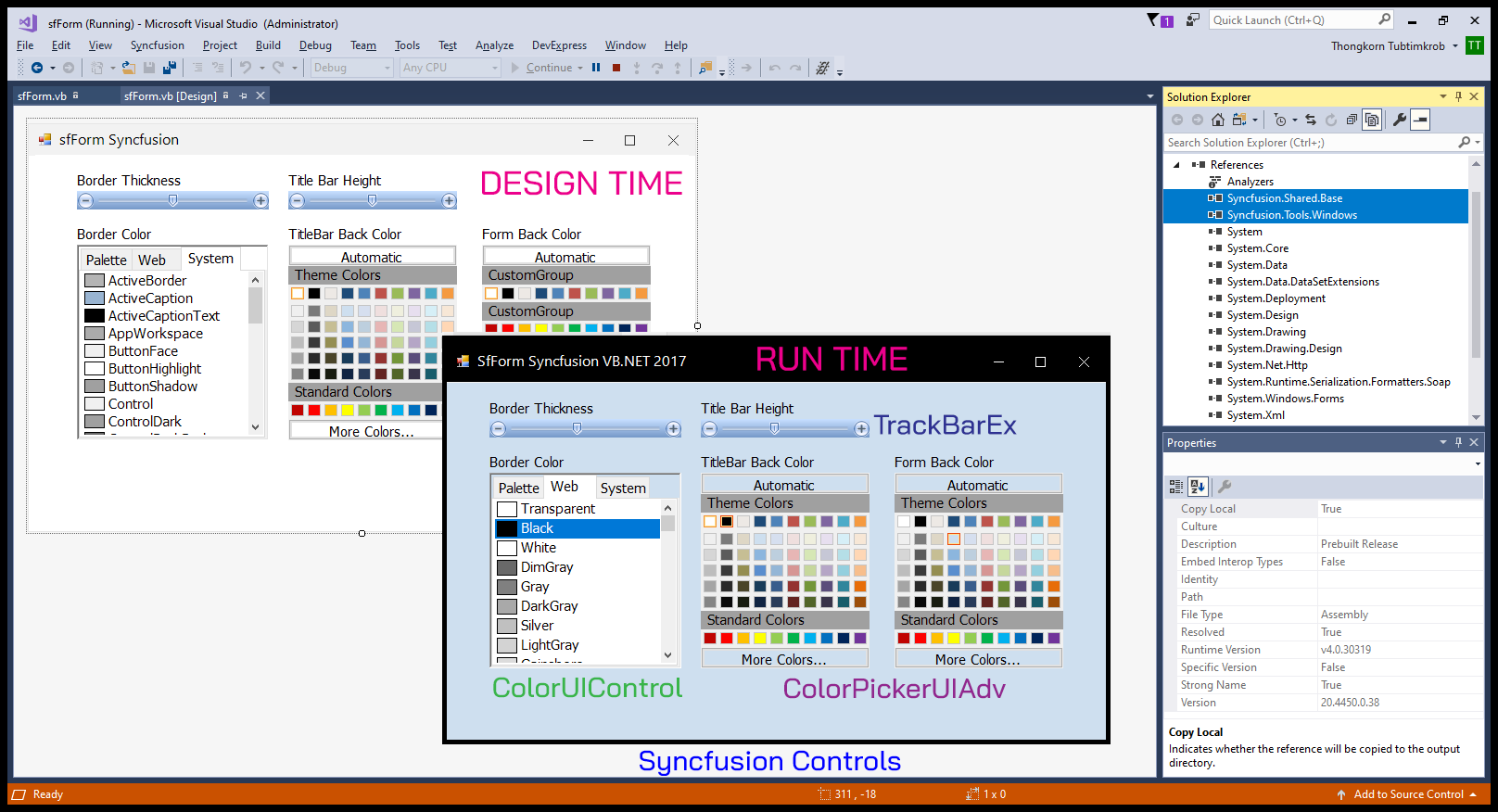Click the search magnifier in Solution Explorer search

(1465, 143)
